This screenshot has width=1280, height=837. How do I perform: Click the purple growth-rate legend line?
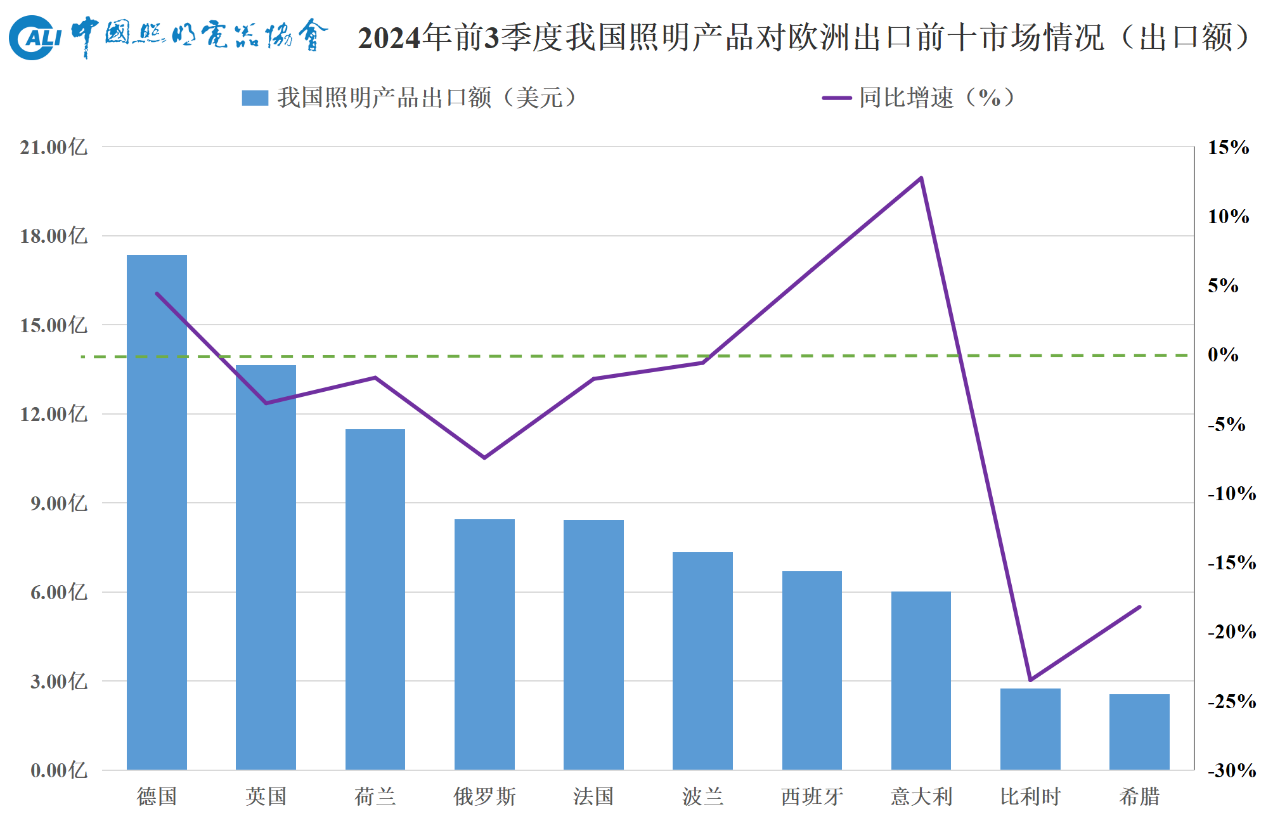tap(838, 97)
